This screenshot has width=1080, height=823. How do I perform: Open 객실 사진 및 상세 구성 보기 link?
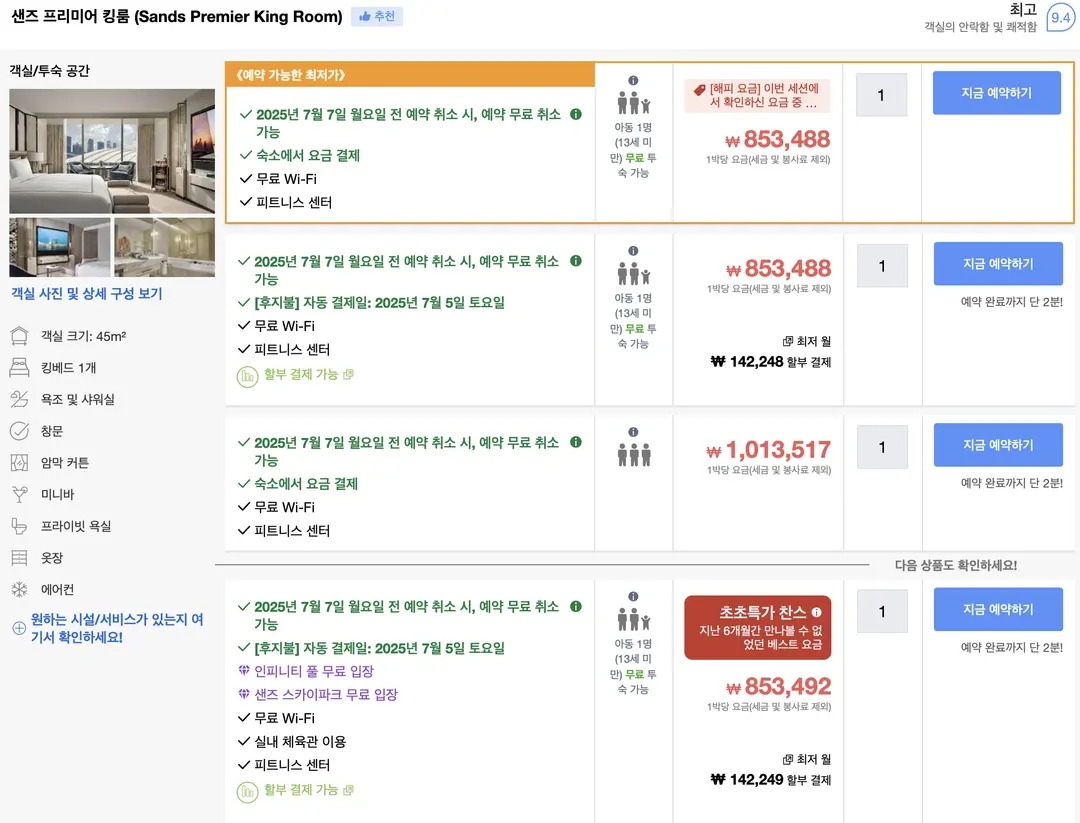(87, 293)
